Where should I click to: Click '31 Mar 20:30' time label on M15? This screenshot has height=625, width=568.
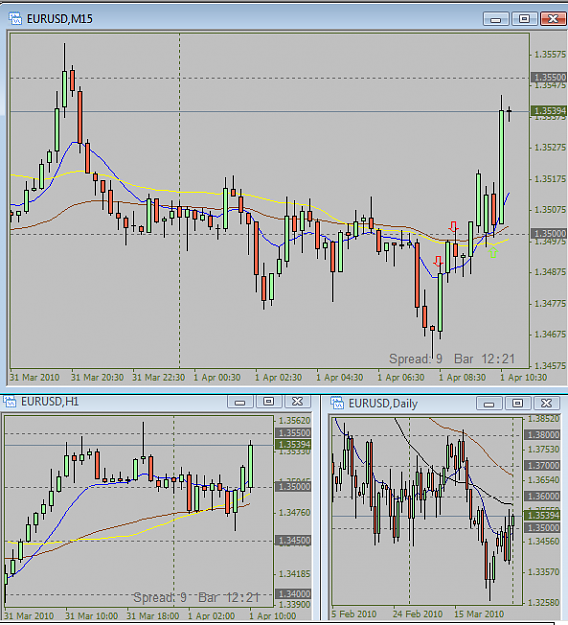coord(97,377)
